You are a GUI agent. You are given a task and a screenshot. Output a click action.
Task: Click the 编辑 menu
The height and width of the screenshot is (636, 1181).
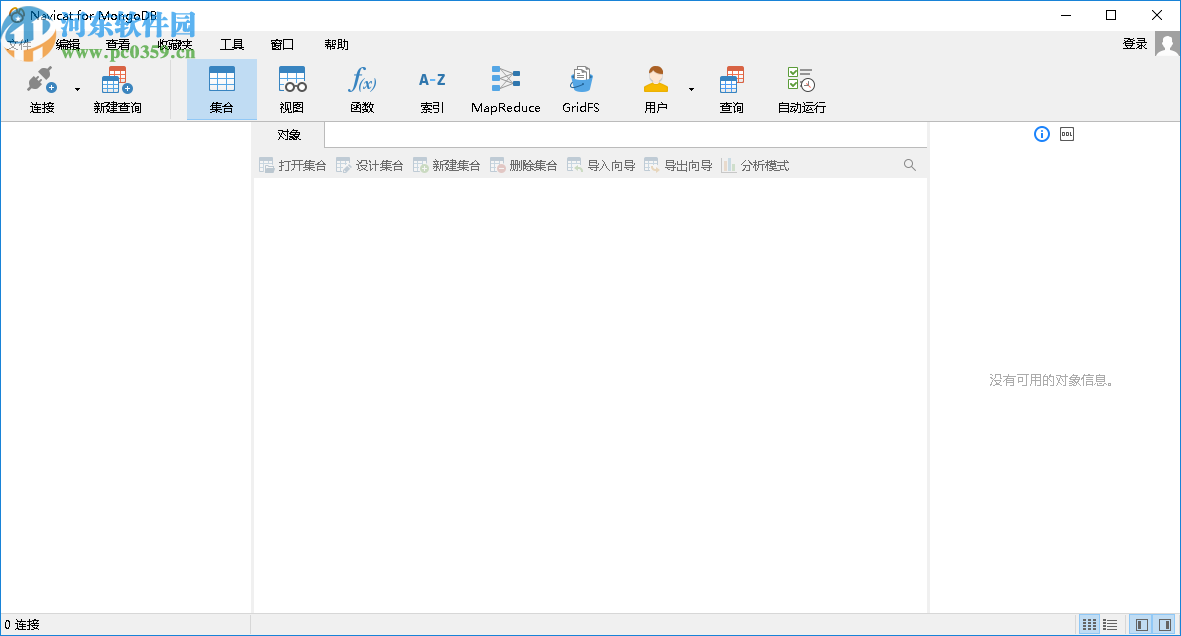[x=68, y=44]
